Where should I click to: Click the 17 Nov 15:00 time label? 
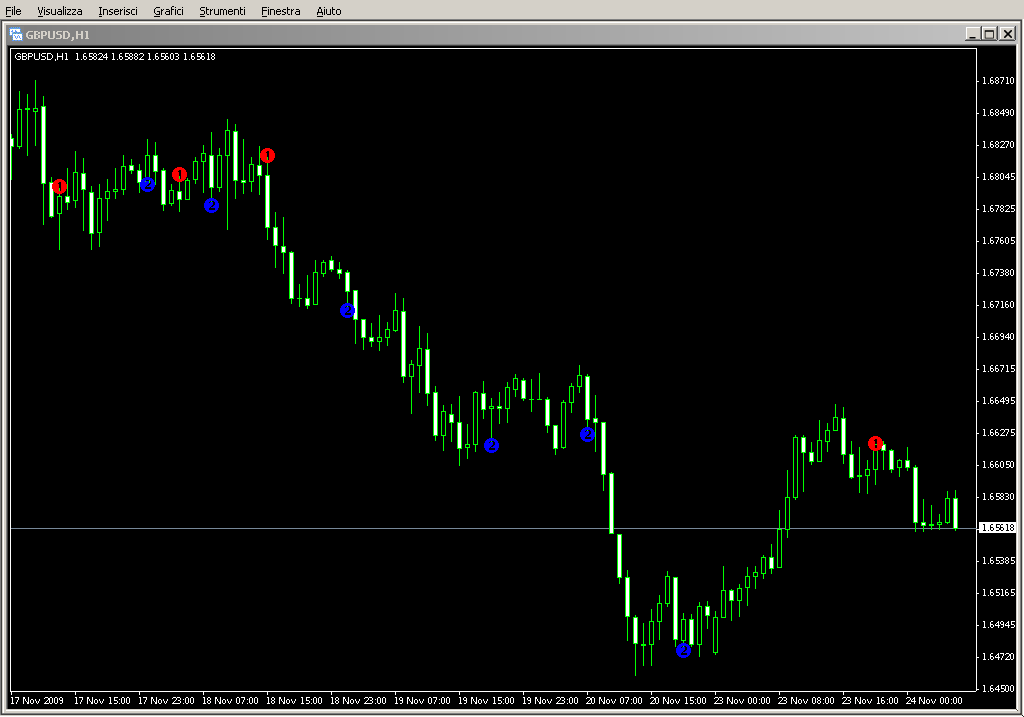point(102,701)
